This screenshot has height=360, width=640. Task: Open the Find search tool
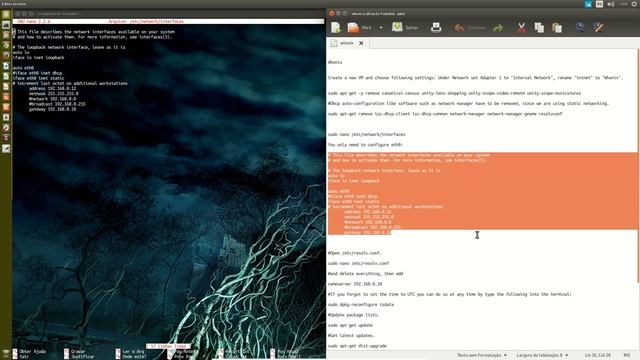coord(580,28)
